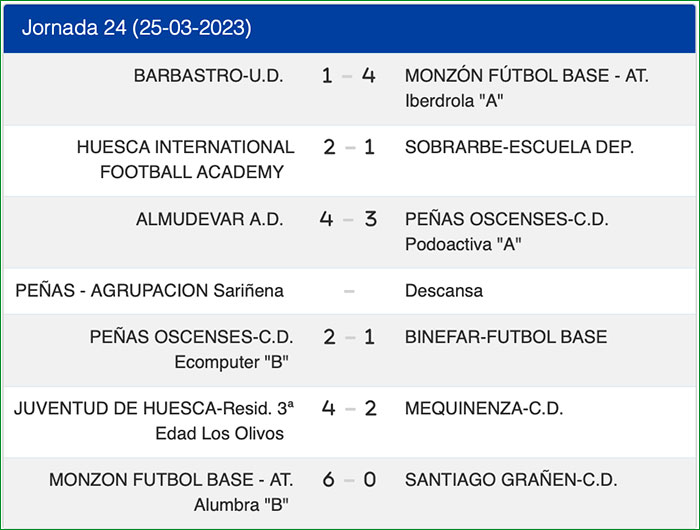Screen dimensions: 700x530
Task: Select the BINEFAR-FUTBOL BASE team
Action: (506, 337)
